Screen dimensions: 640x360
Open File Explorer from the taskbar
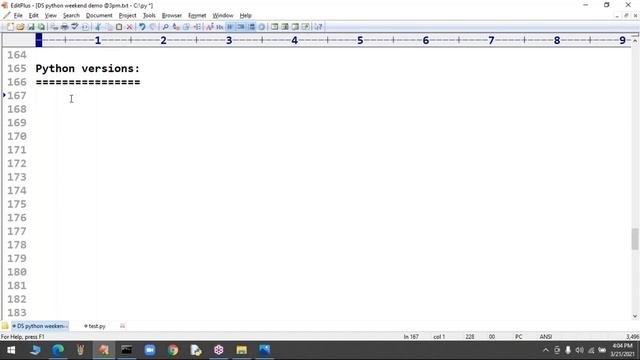pyautogui.click(x=242, y=350)
